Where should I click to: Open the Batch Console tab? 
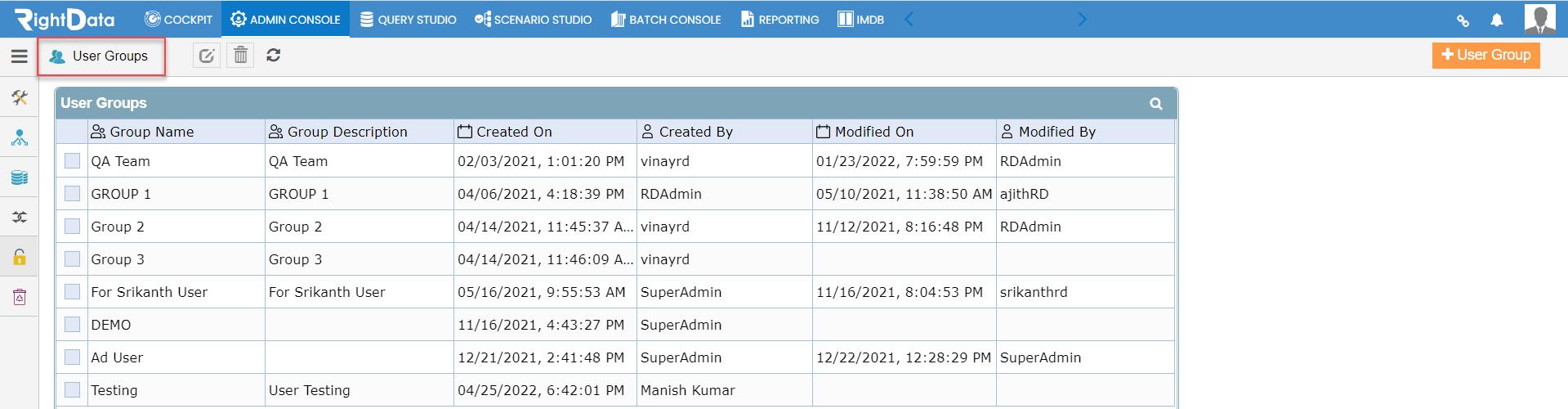666,19
